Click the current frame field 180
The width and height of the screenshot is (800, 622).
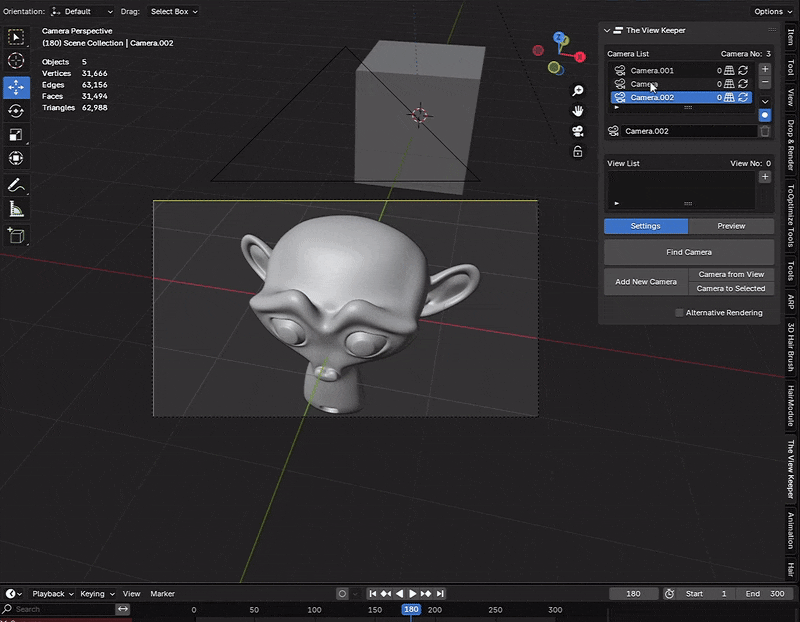[633, 593]
